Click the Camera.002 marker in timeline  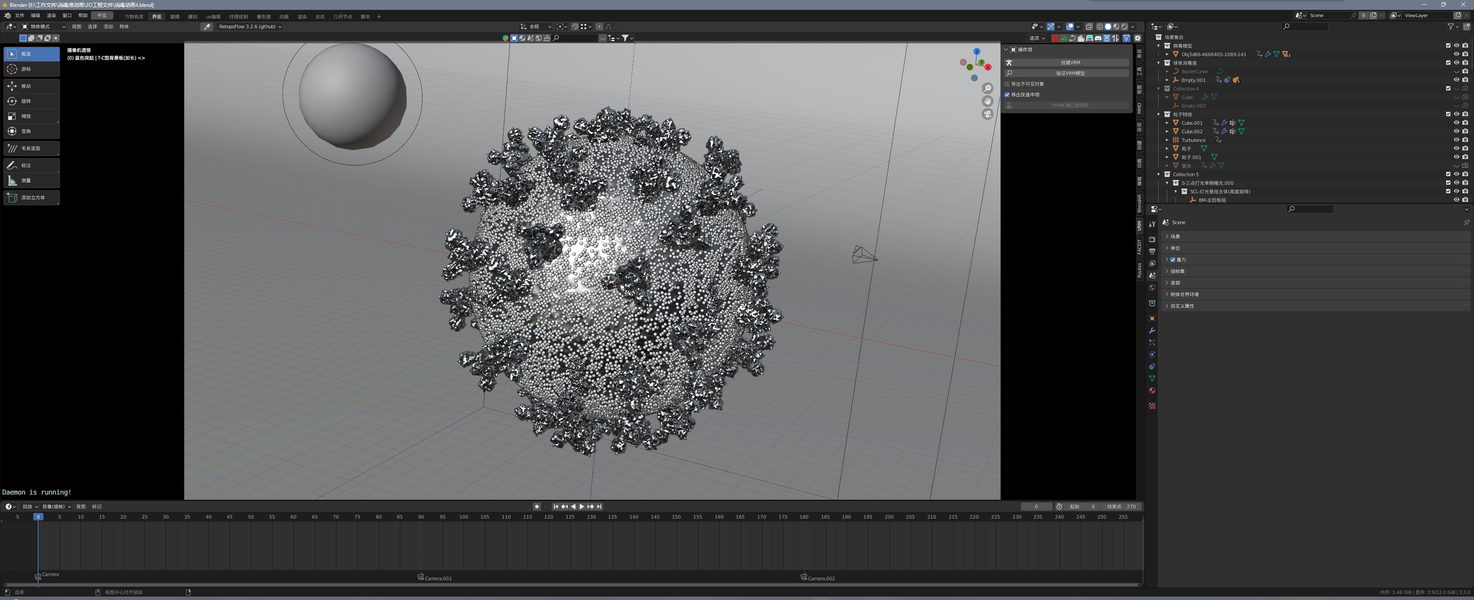pyautogui.click(x=820, y=578)
